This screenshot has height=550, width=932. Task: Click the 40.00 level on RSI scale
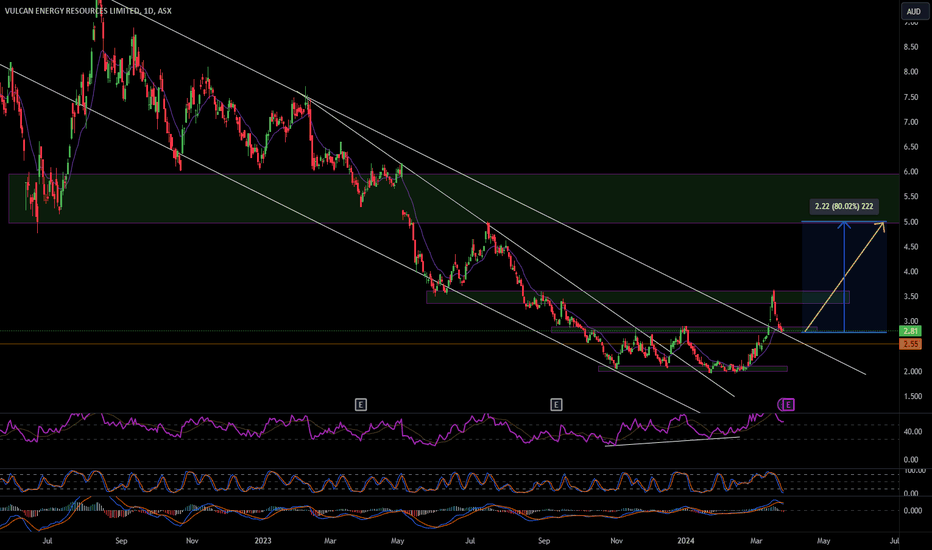point(912,432)
